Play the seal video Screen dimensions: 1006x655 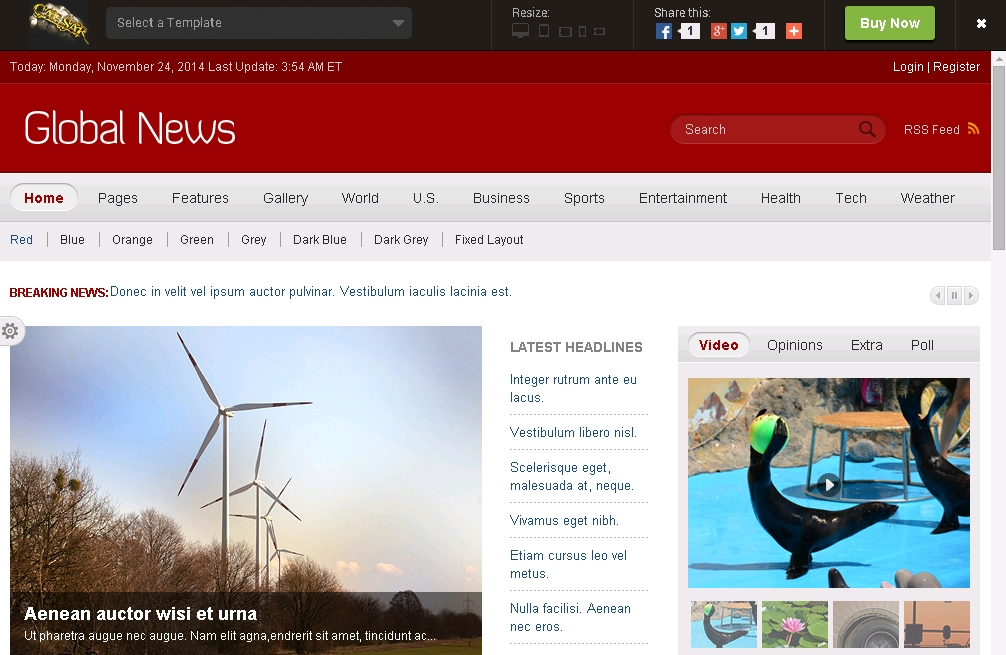[828, 485]
